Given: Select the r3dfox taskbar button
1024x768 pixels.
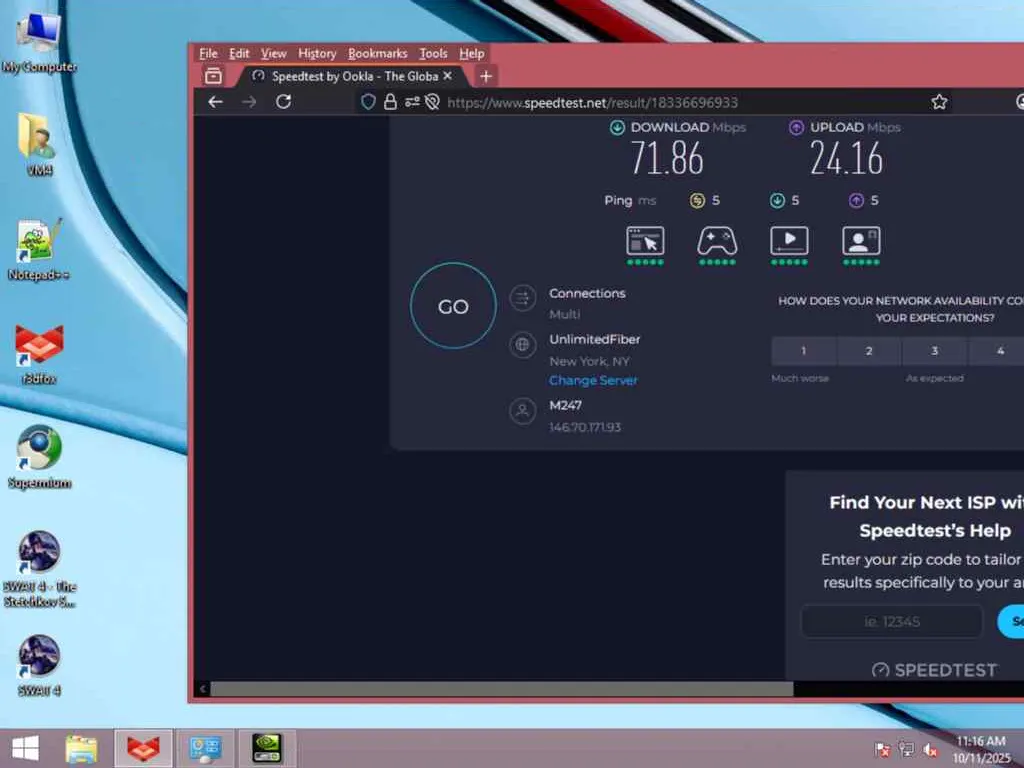Looking at the screenshot, I should 144,748.
